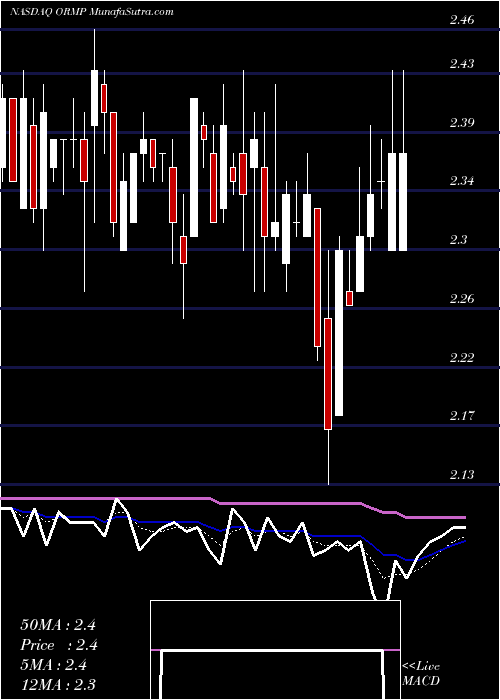Screen dimensions: 500x700
Task: Click the 2.43 price axis label
Action: [x=462, y=63]
